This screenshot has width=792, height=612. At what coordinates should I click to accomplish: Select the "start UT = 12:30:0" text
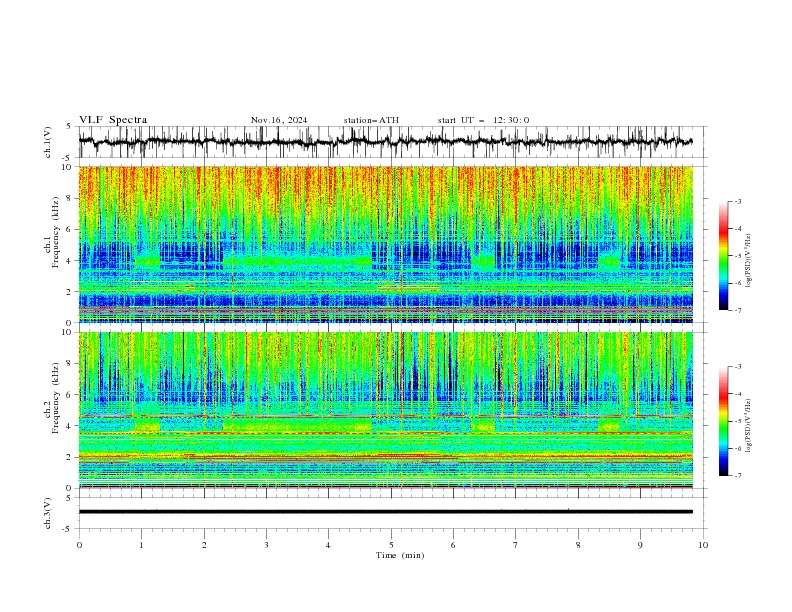click(x=483, y=120)
